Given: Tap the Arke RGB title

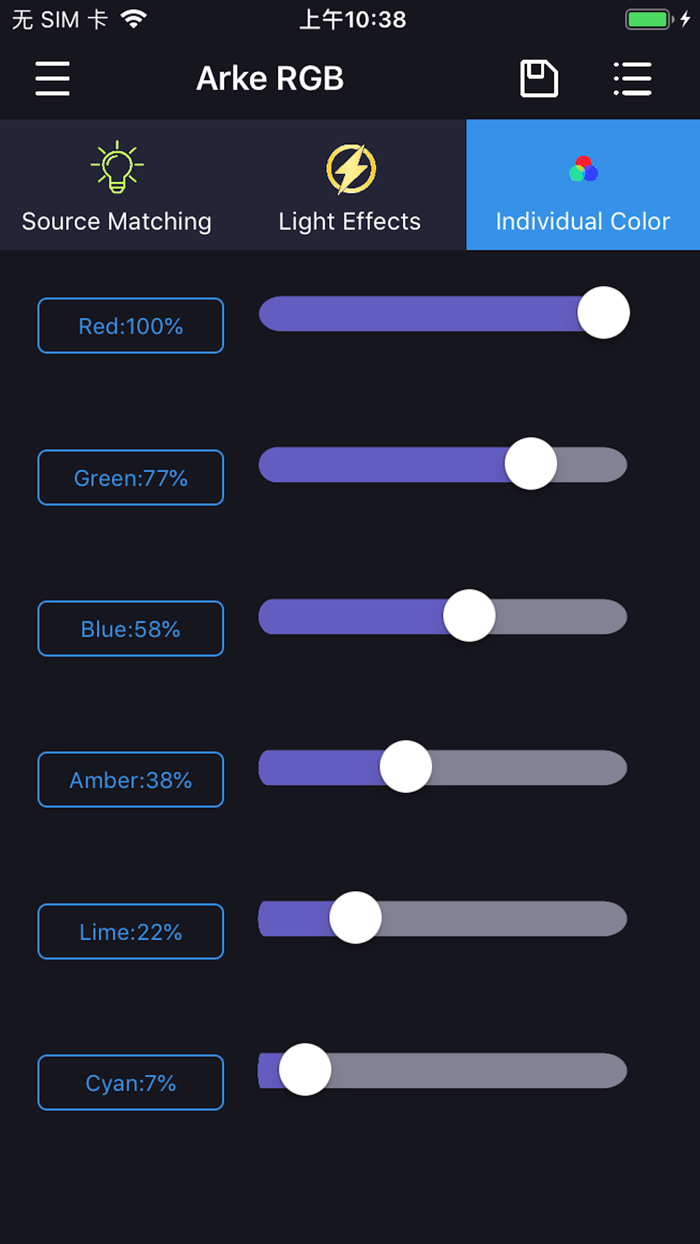Looking at the screenshot, I should click(270, 78).
